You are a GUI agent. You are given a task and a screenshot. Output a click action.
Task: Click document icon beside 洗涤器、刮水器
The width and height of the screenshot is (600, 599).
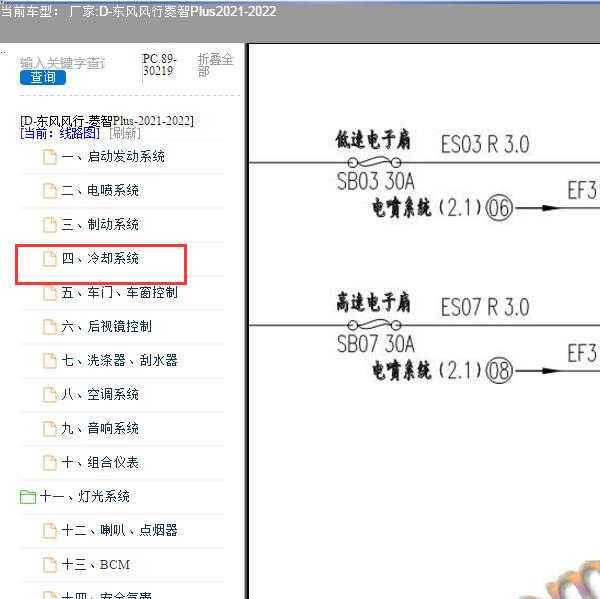point(50,361)
